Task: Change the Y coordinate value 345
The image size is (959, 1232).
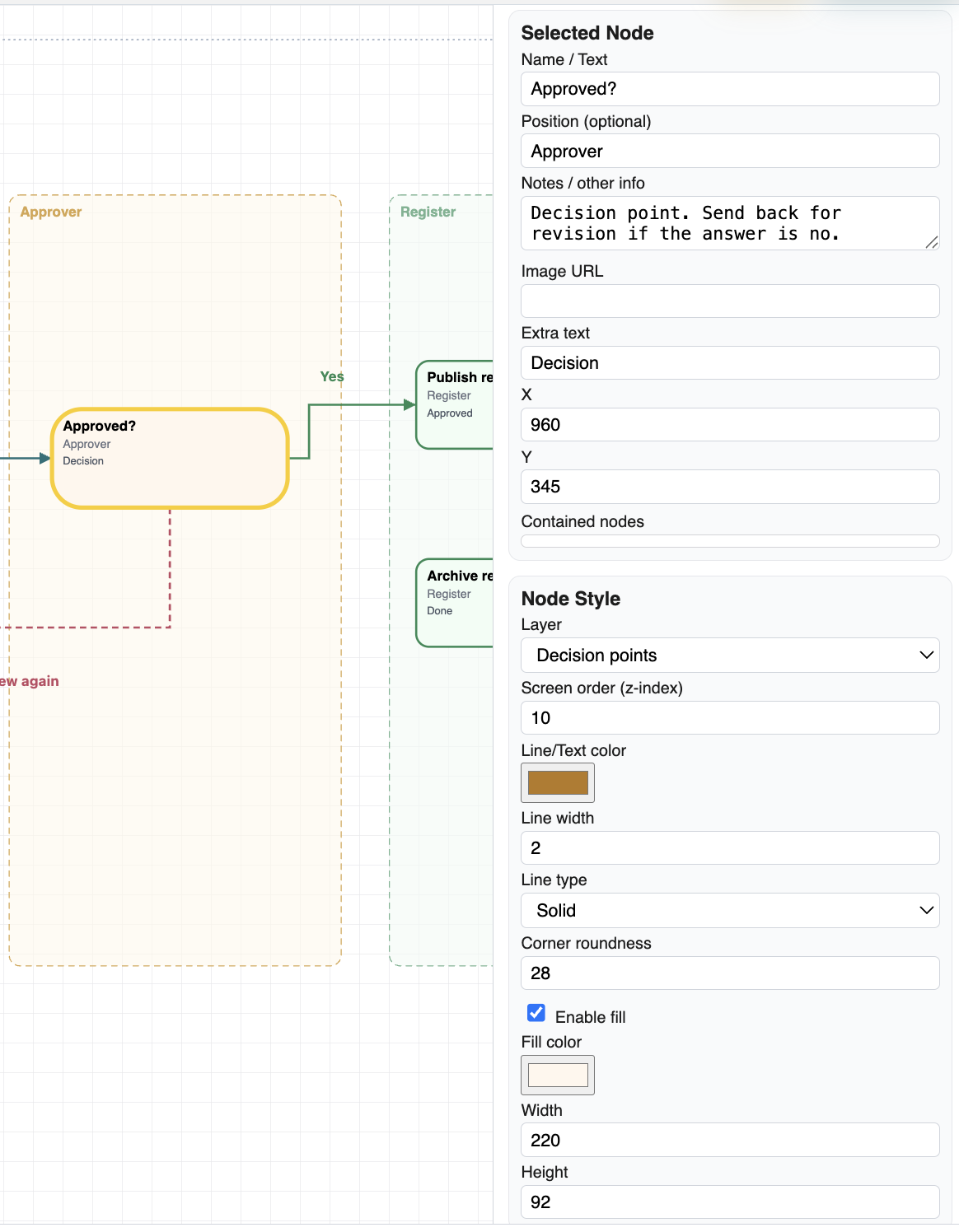Action: click(x=730, y=487)
